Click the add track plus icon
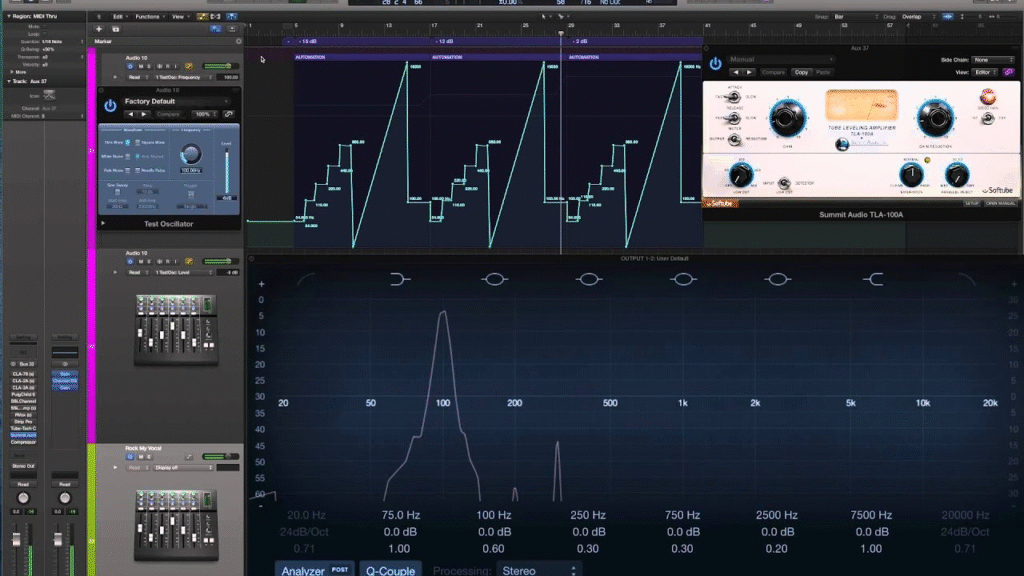This screenshot has width=1024, height=576. click(x=99, y=29)
